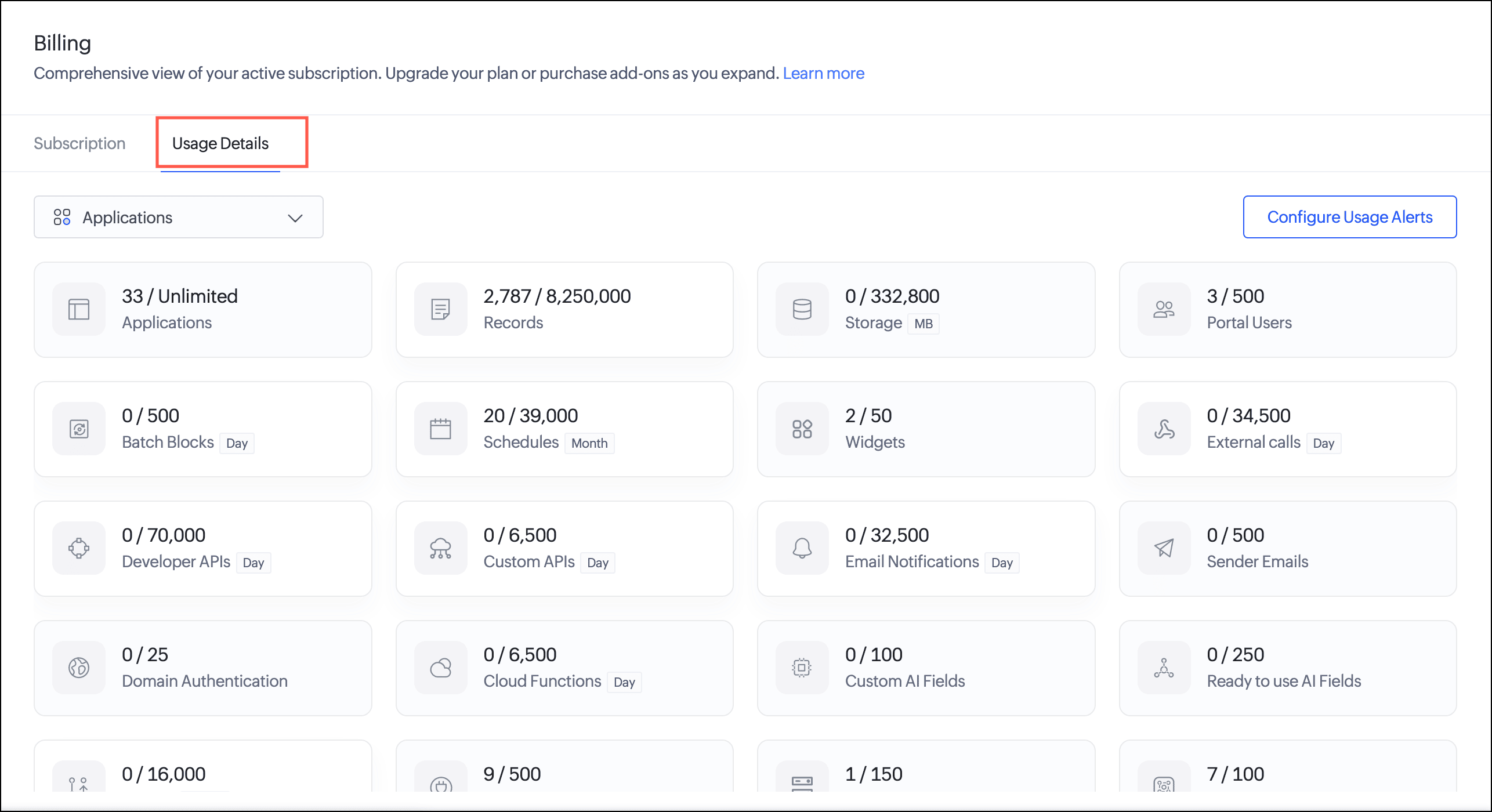
Task: Open the Learn more link
Action: tap(823, 73)
